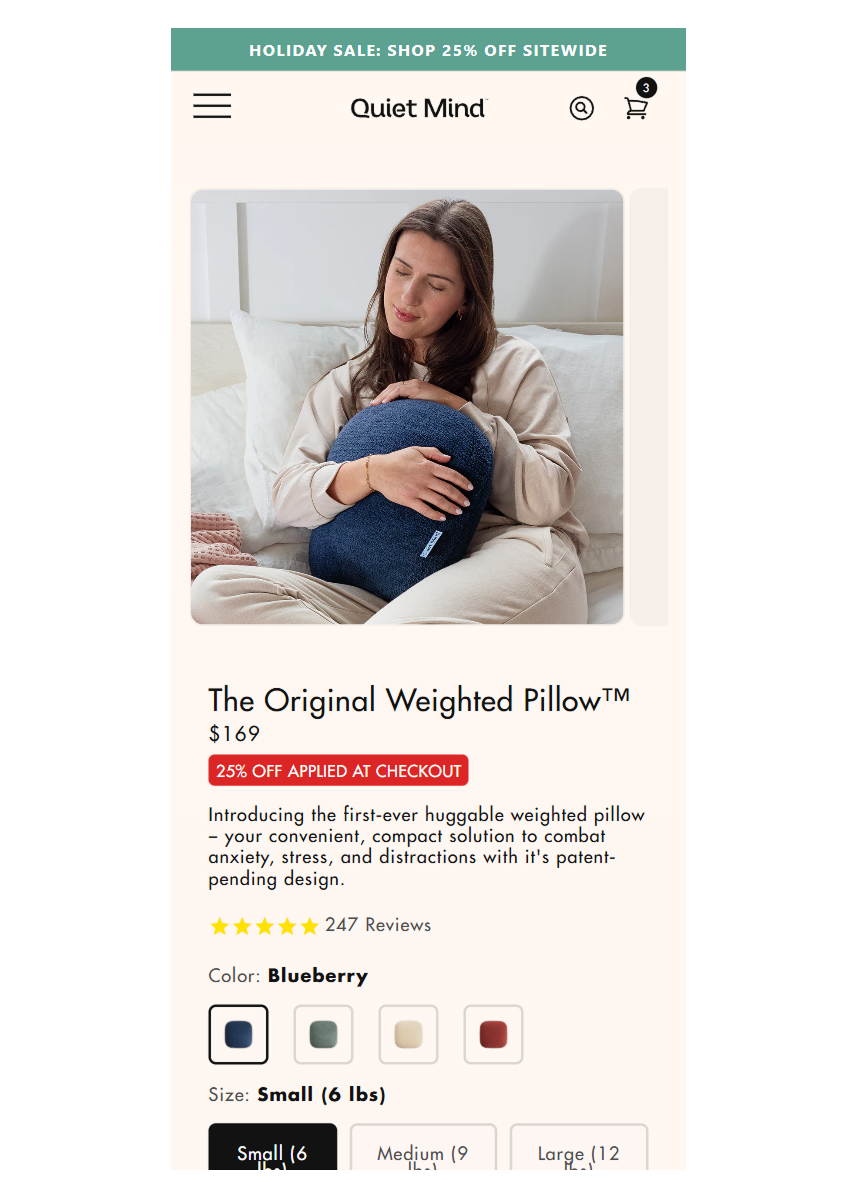Pick the cream color swatch
Viewport: 856px width, 1197px height.
pos(409,1034)
